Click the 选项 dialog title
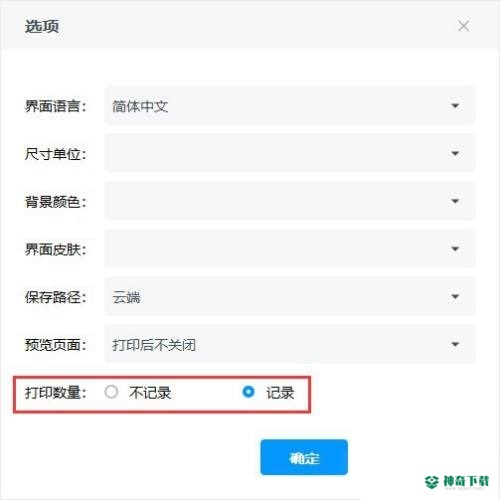 (x=42, y=26)
